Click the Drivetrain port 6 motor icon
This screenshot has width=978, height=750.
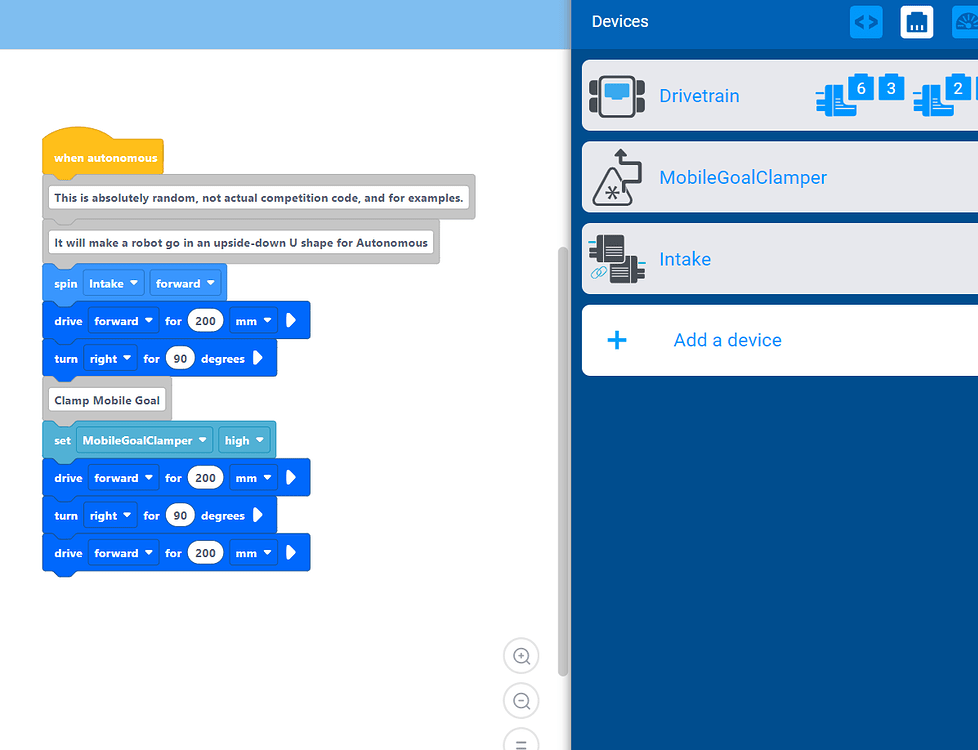click(x=845, y=95)
